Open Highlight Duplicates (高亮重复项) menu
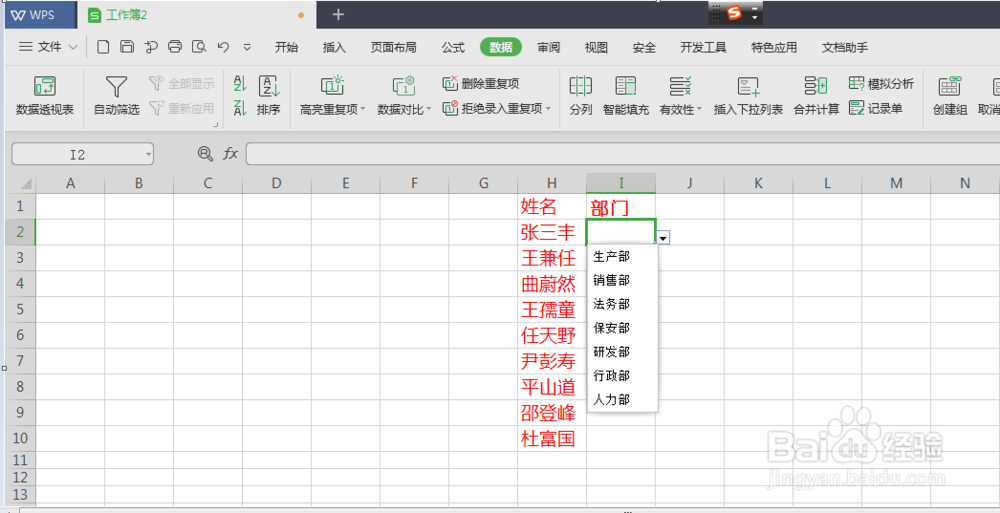The width and height of the screenshot is (1000, 513). [x=332, y=96]
